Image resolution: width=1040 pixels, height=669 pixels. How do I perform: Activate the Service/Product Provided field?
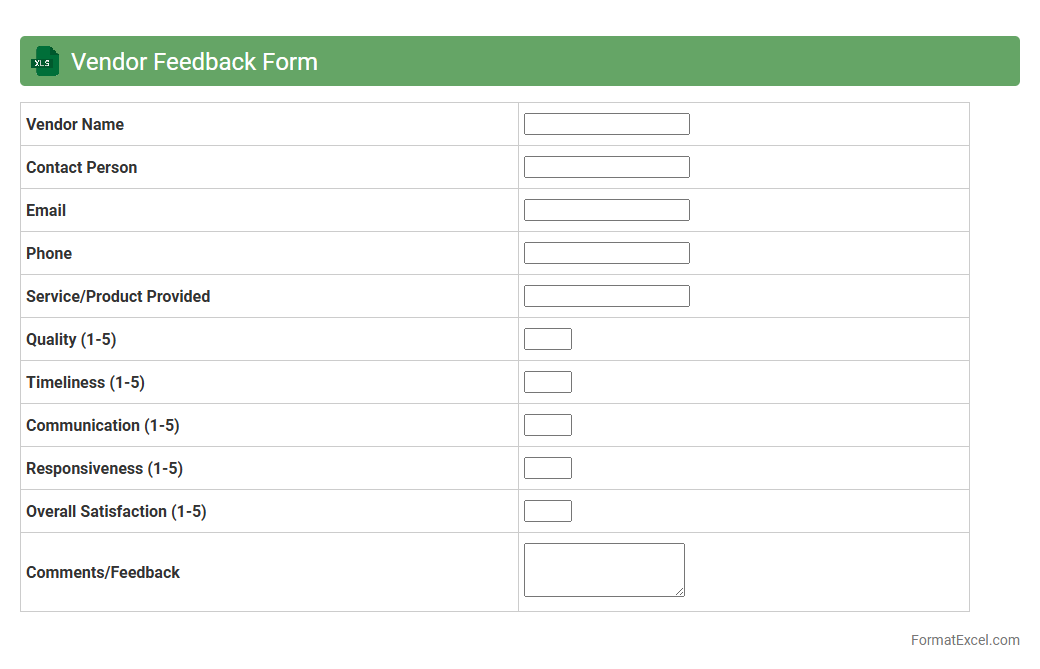click(606, 296)
